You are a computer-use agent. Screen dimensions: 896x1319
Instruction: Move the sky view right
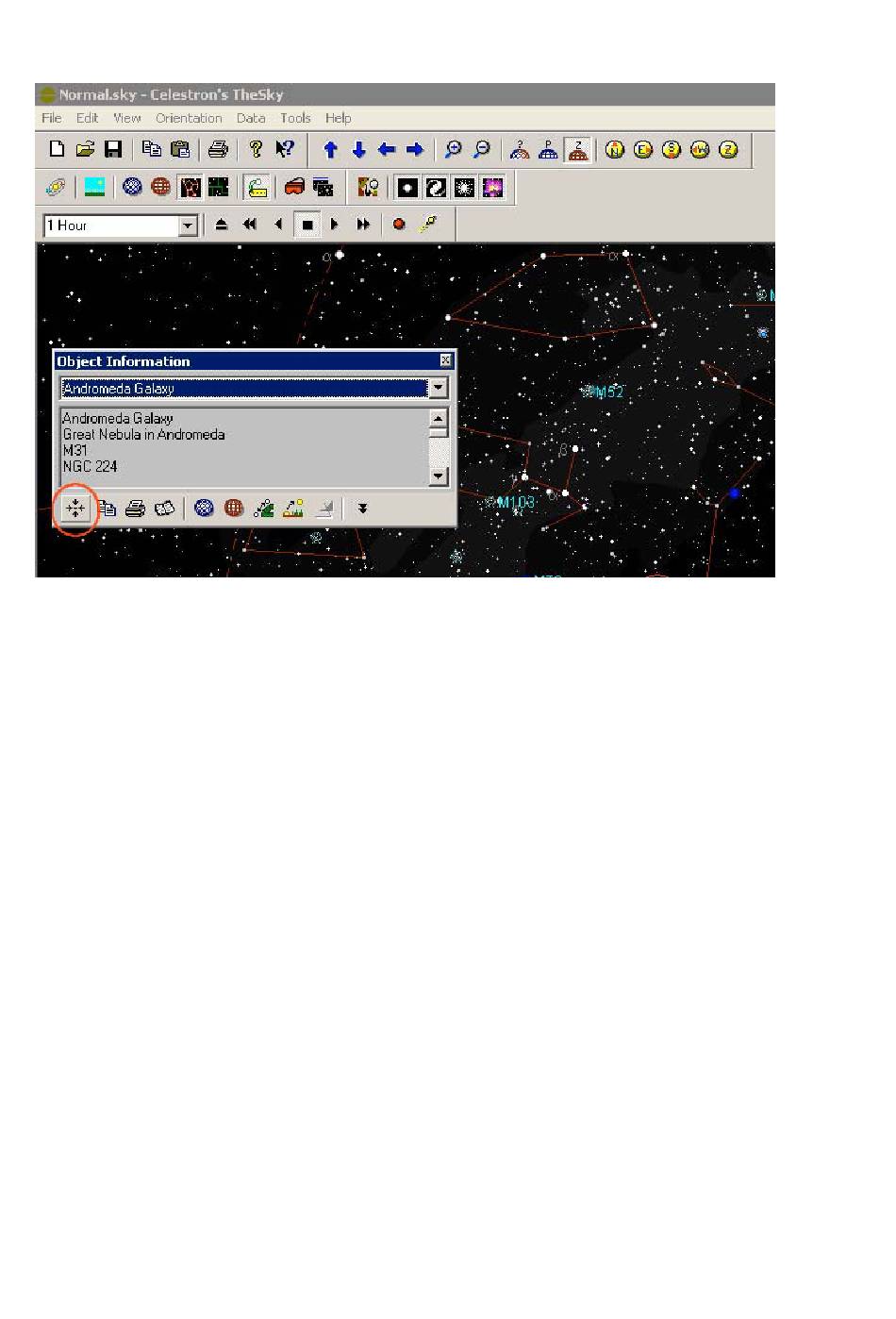(415, 149)
